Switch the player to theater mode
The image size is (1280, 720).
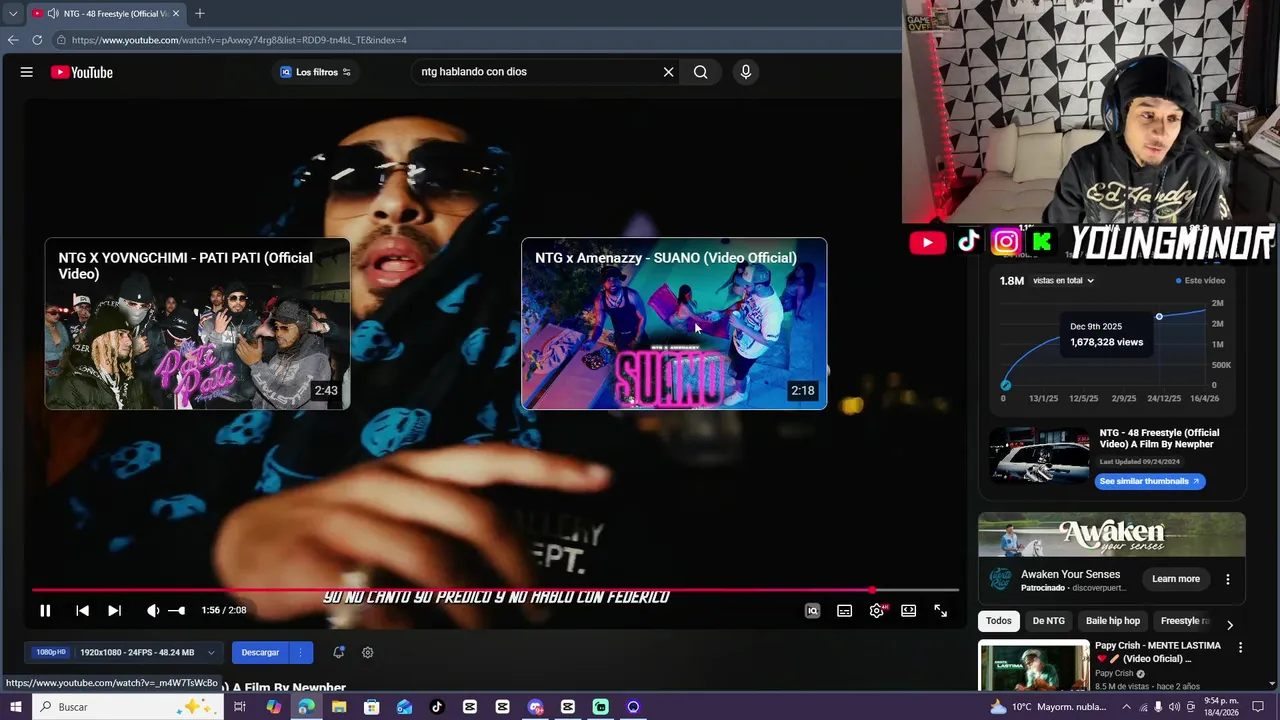[908, 611]
